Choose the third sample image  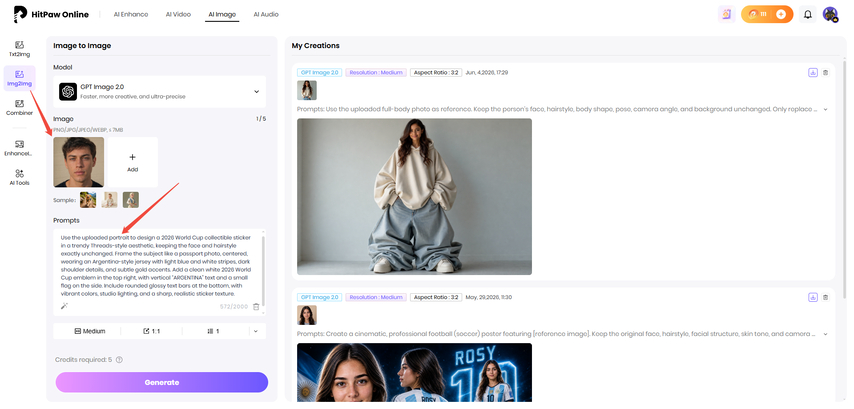coord(131,200)
